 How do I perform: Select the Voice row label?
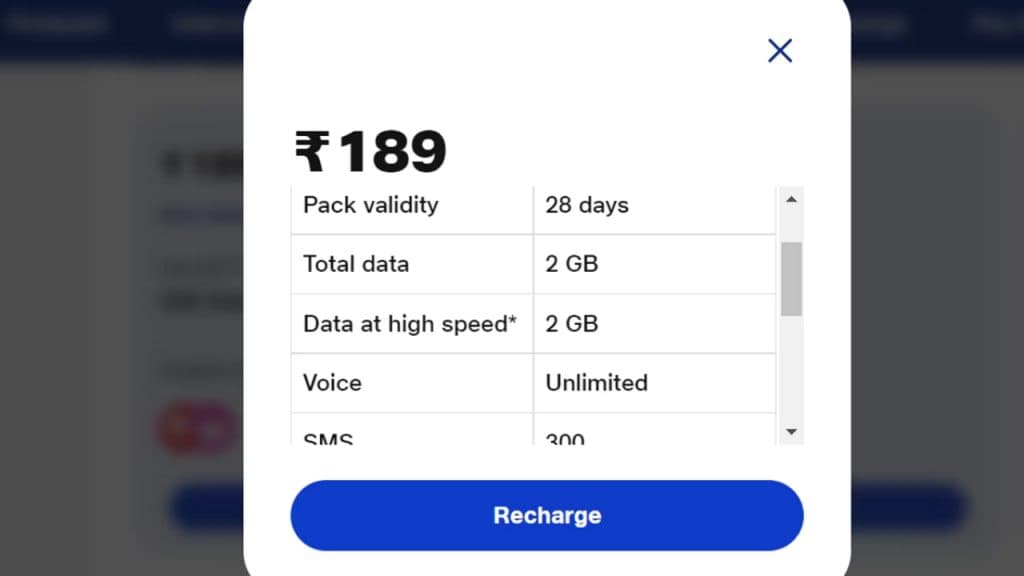332,383
